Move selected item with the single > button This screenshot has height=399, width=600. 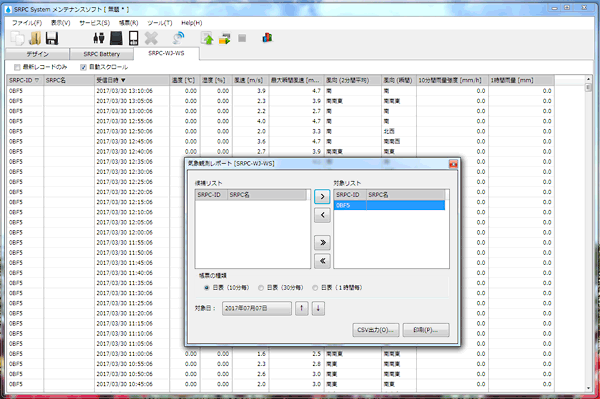coord(322,197)
